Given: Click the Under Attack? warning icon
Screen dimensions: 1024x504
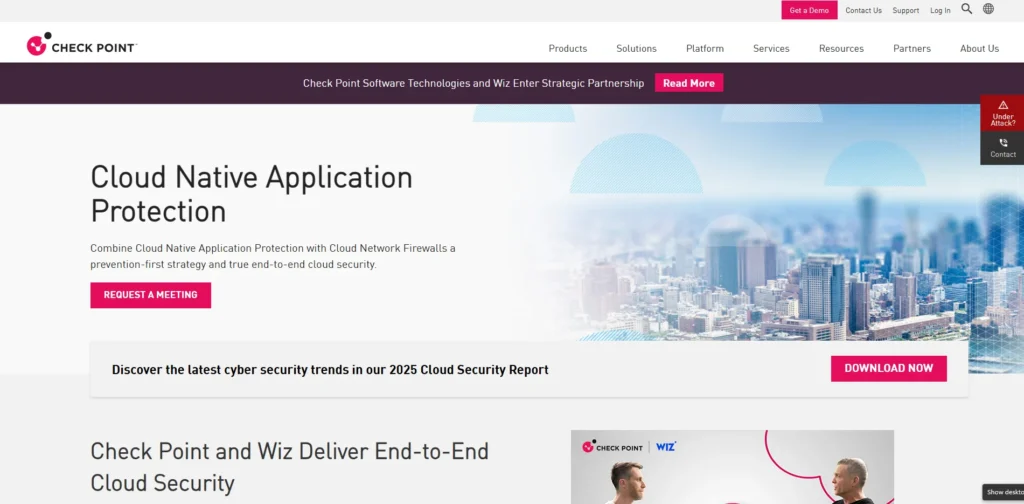Looking at the screenshot, I should click(1003, 104).
